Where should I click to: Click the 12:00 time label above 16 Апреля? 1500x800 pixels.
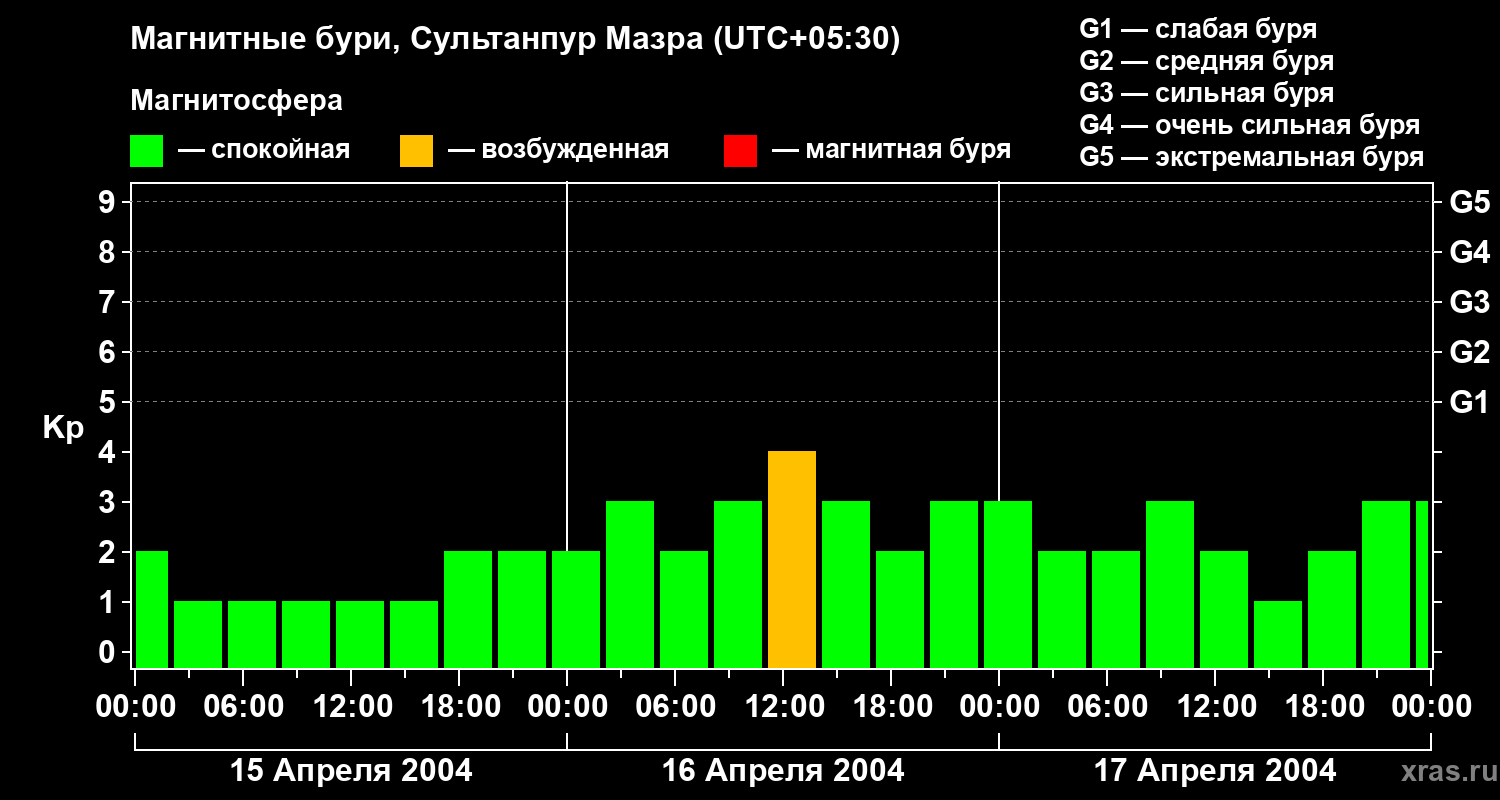coord(783,707)
